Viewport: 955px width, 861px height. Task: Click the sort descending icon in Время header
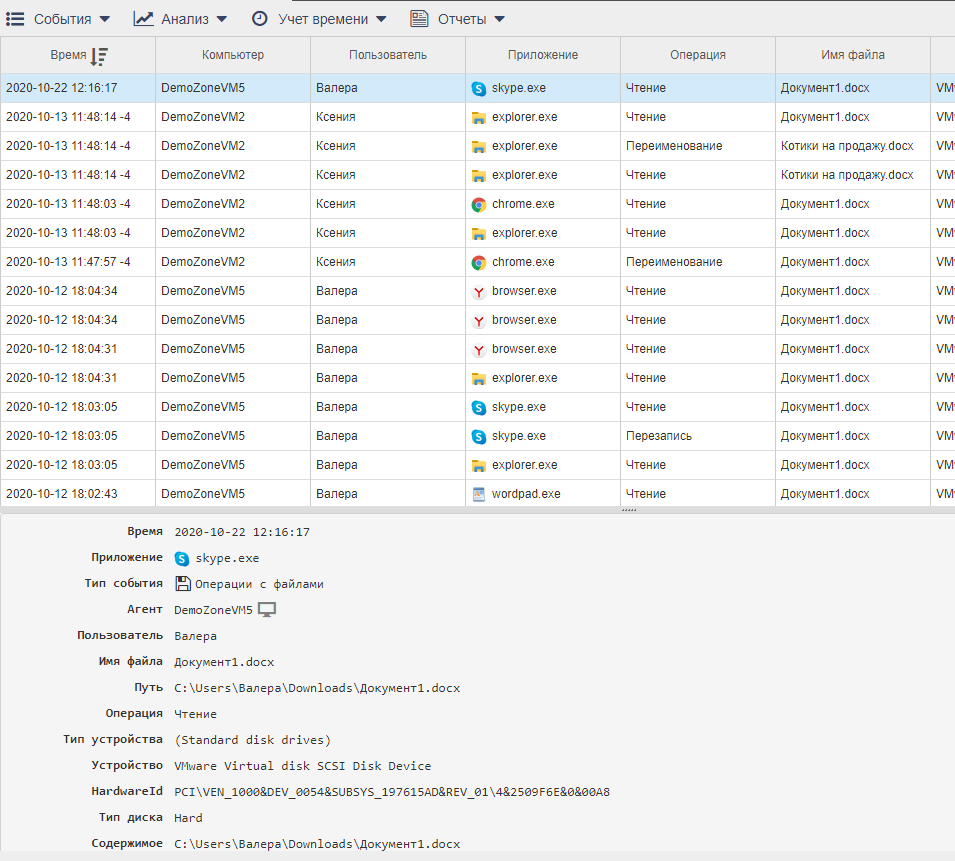tap(99, 56)
